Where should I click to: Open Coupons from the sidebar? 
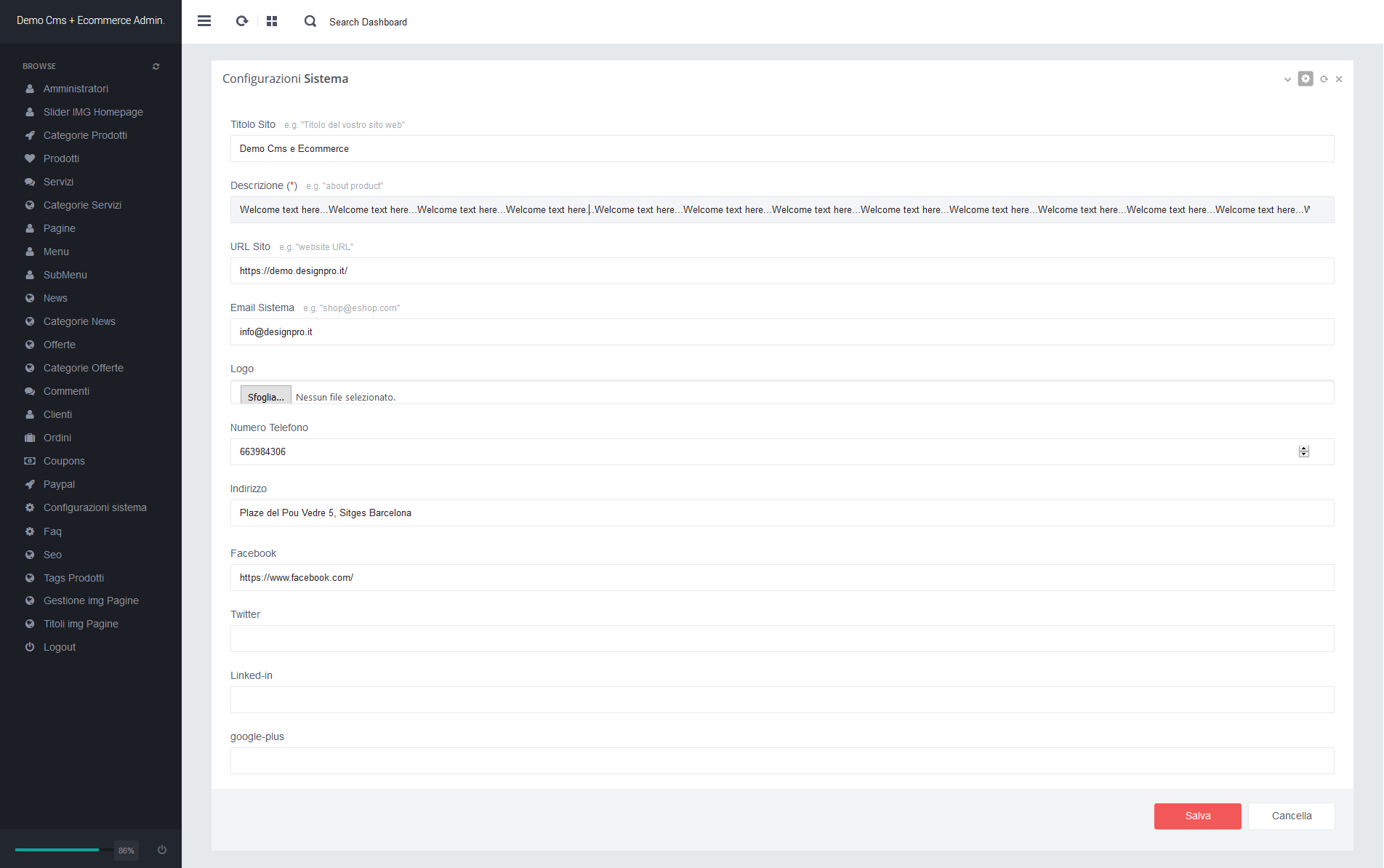(x=64, y=461)
